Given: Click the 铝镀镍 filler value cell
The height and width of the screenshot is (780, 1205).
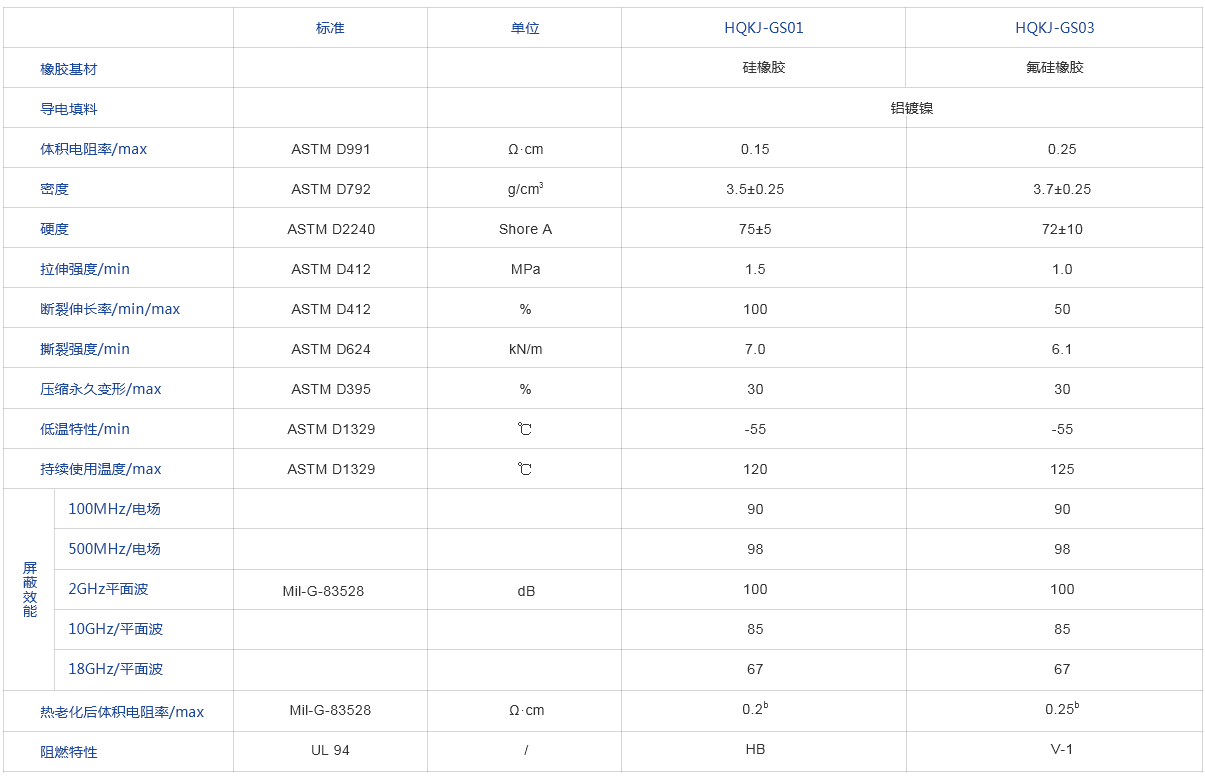Looking at the screenshot, I should (911, 108).
